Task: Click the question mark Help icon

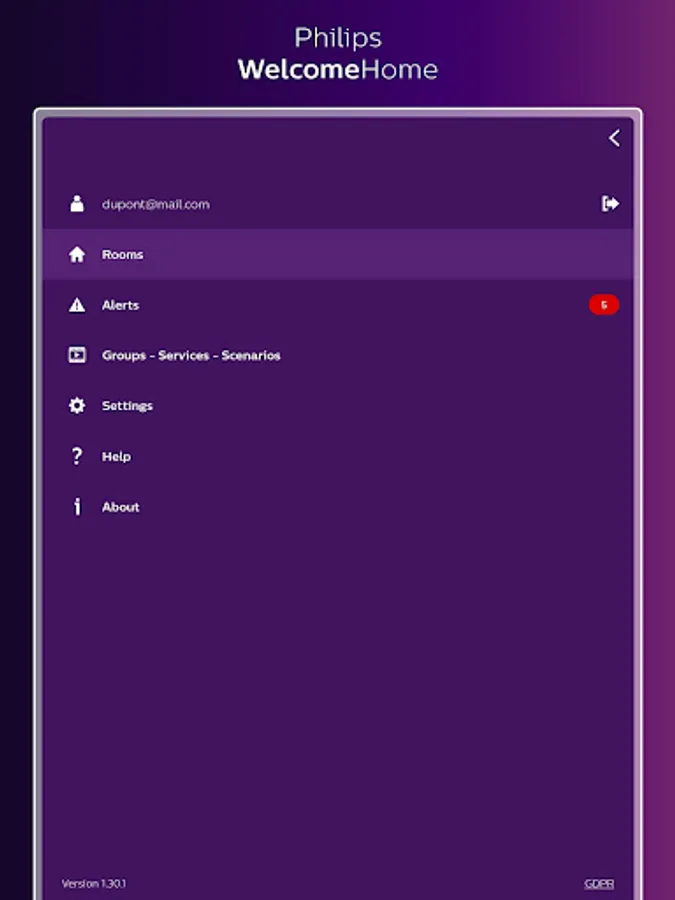Action: tap(77, 456)
